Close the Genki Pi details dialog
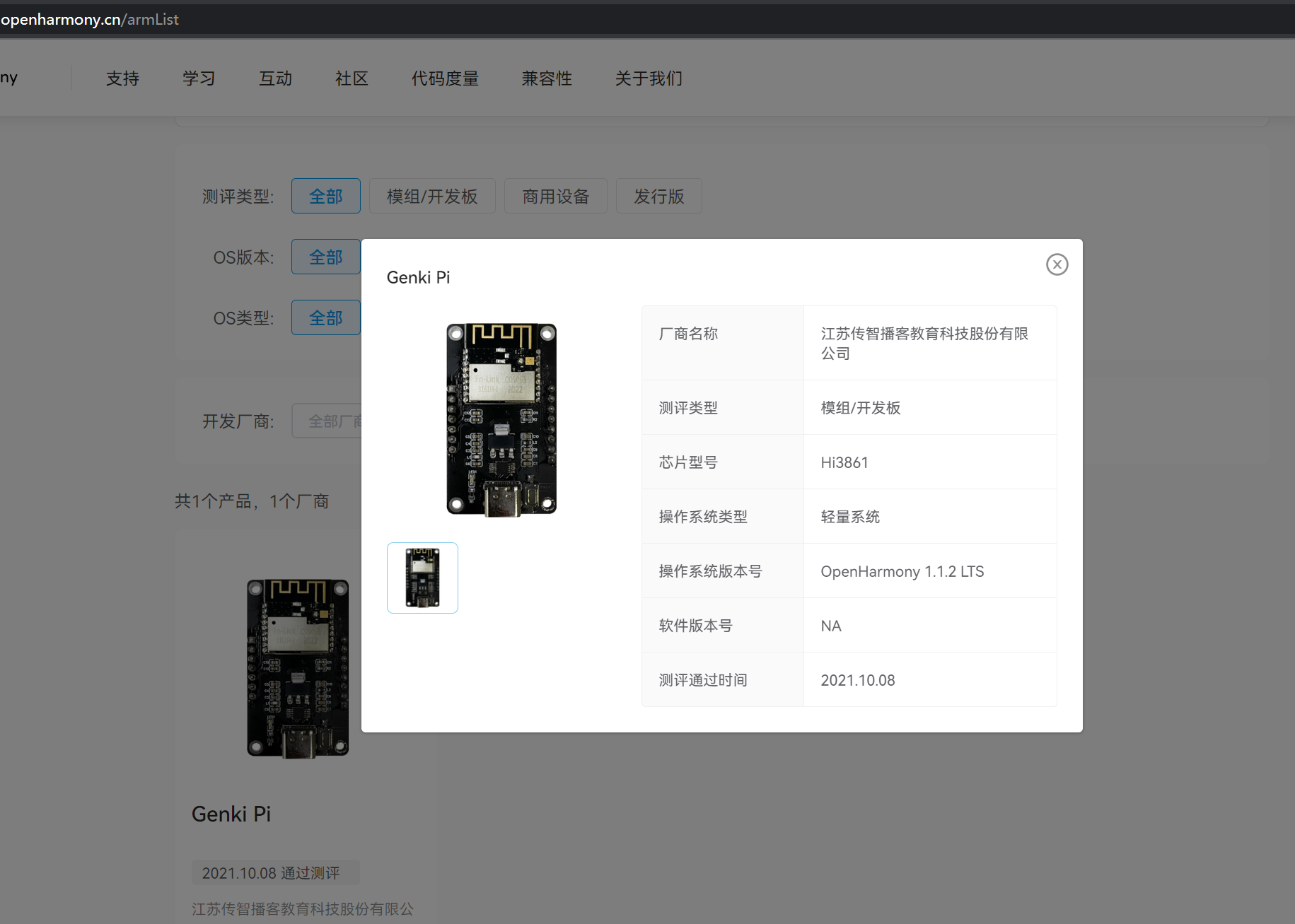This screenshot has height=924, width=1295. click(x=1057, y=264)
